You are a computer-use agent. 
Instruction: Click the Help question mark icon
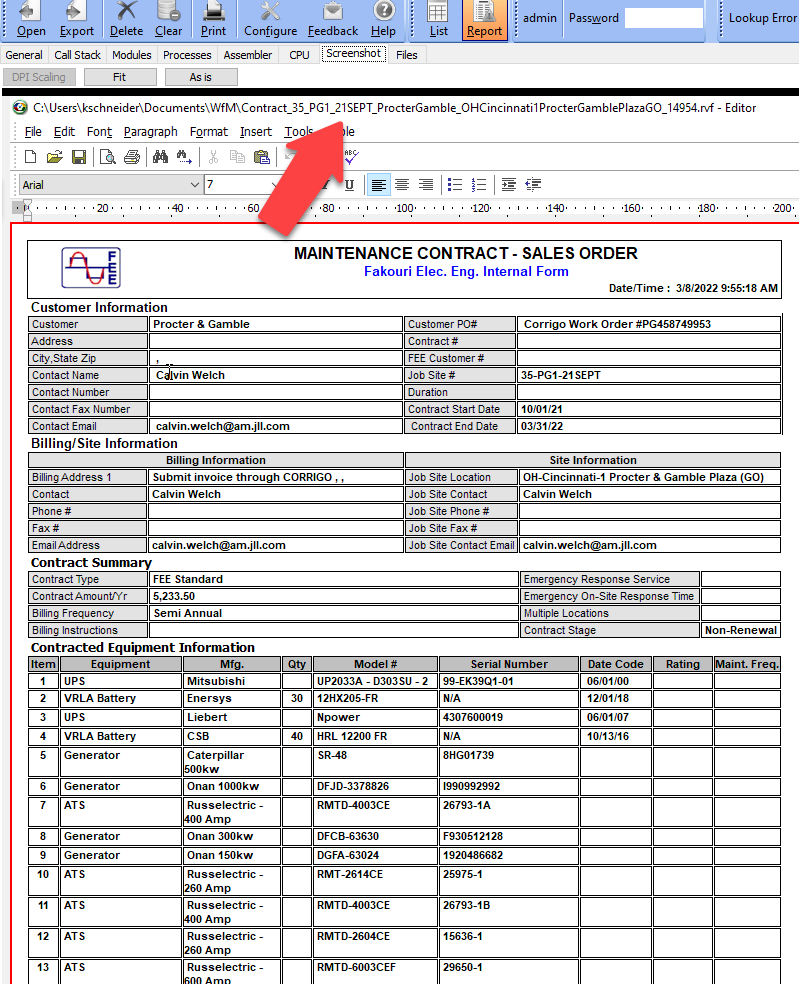click(x=383, y=19)
